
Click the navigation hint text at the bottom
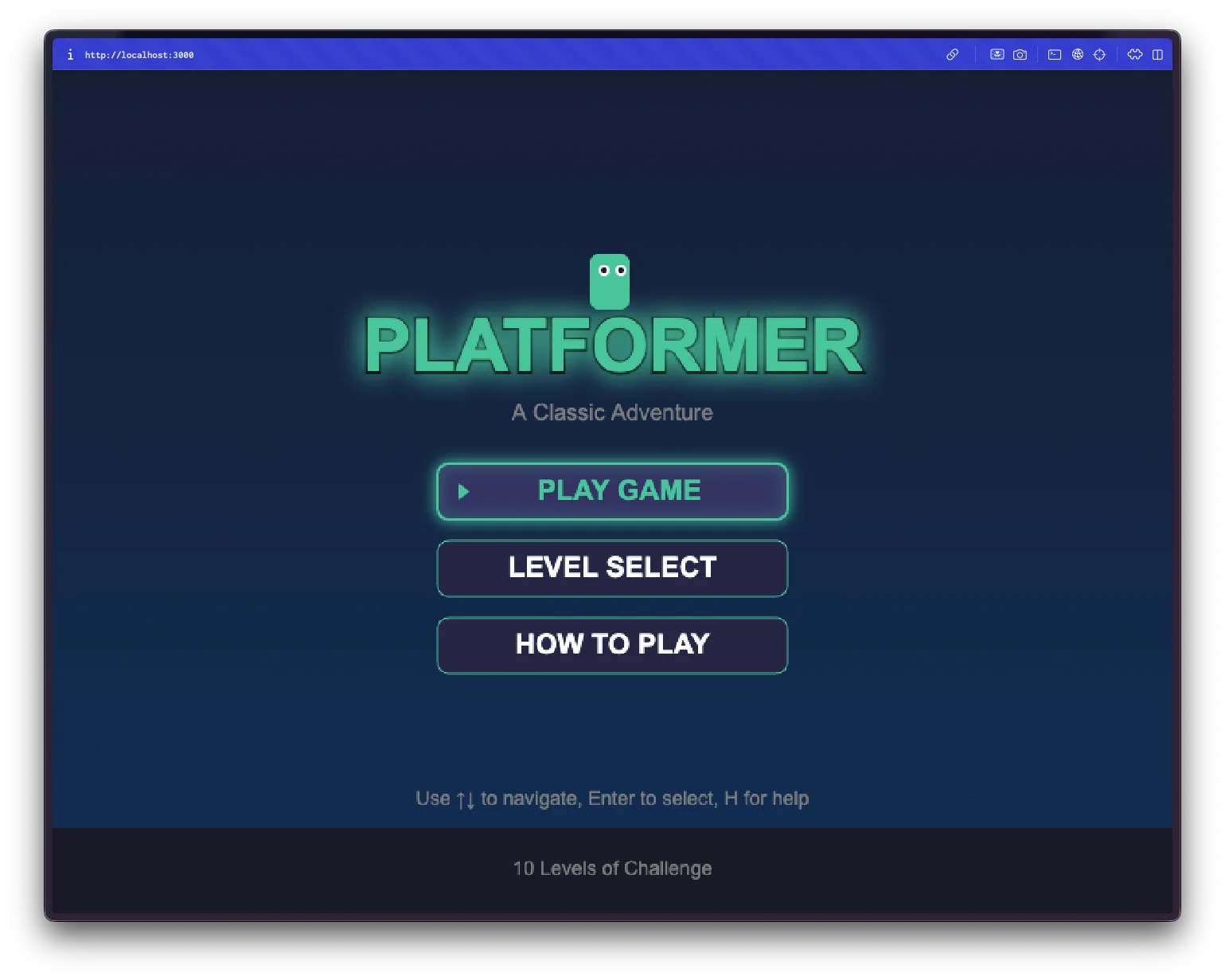pyautogui.click(x=612, y=798)
